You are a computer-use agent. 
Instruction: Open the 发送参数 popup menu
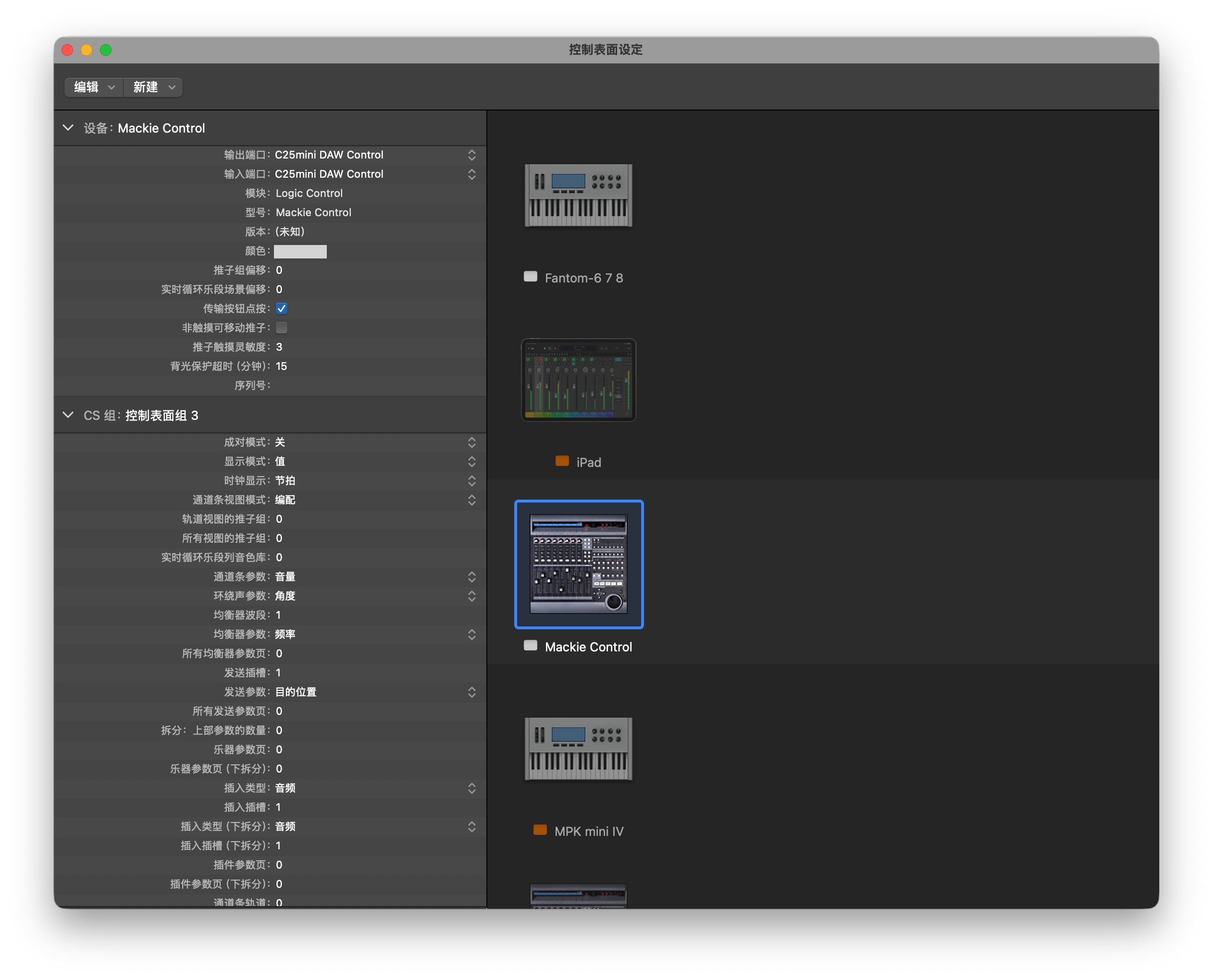point(376,692)
